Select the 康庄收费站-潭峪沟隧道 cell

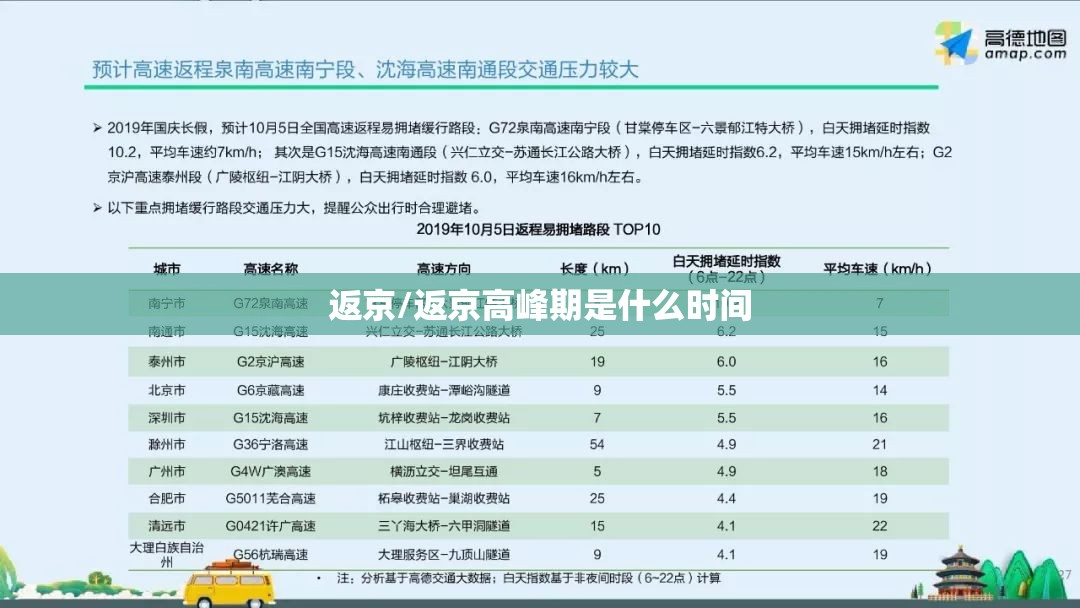coord(444,390)
